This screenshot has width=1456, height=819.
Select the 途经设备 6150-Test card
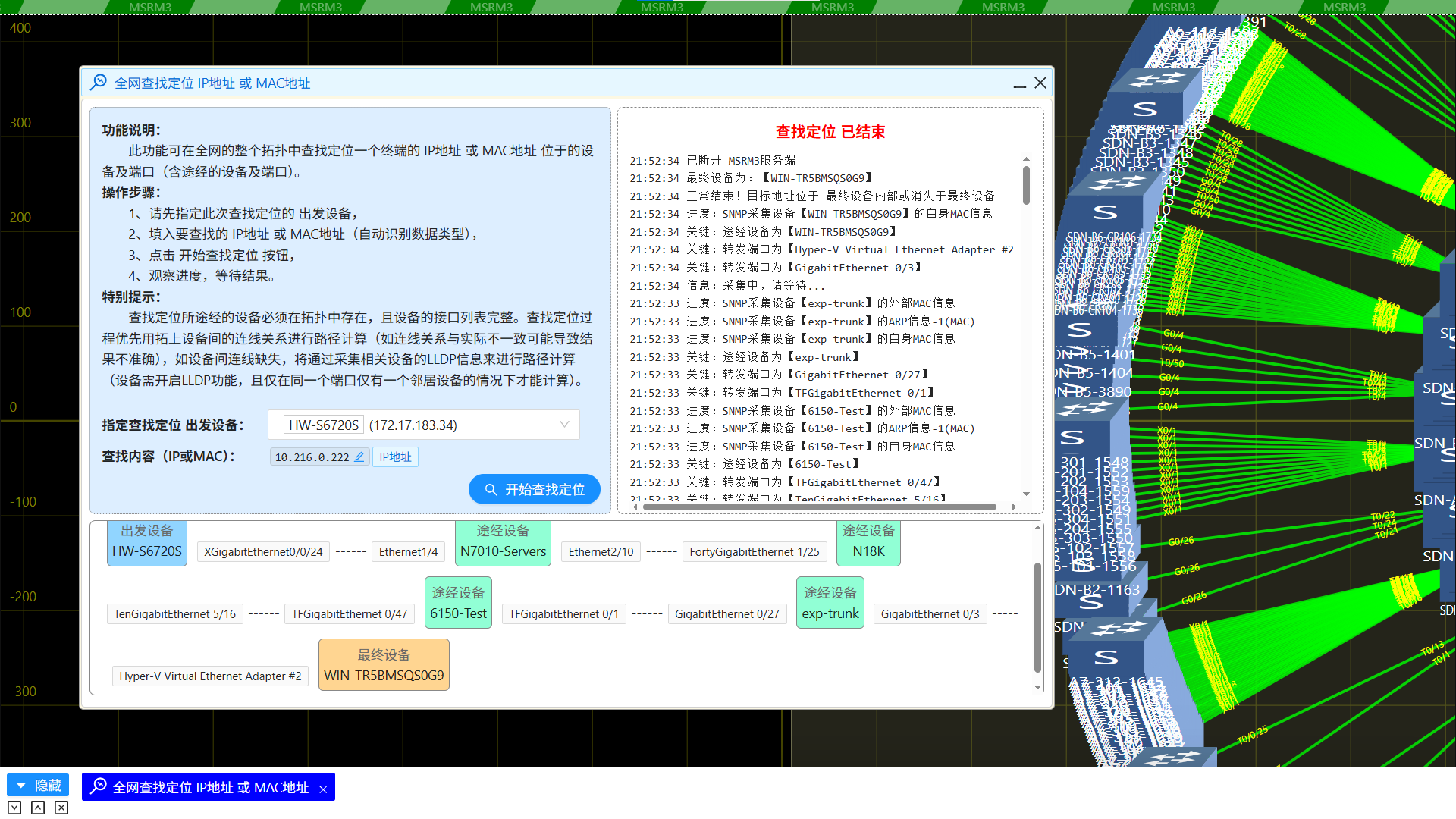[458, 603]
